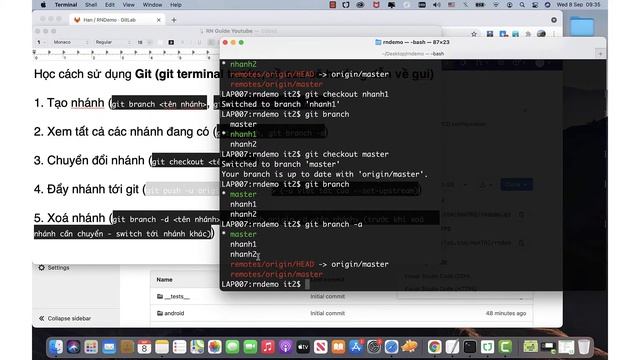Open the Trash in the Dock
Screen dimensions: 640x360
[584, 347]
